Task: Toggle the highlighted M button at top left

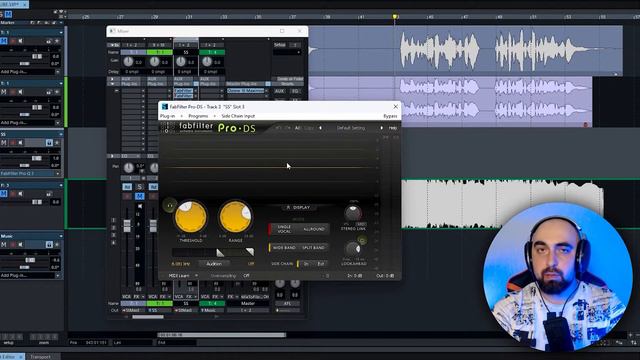Action: (x=8, y=15)
